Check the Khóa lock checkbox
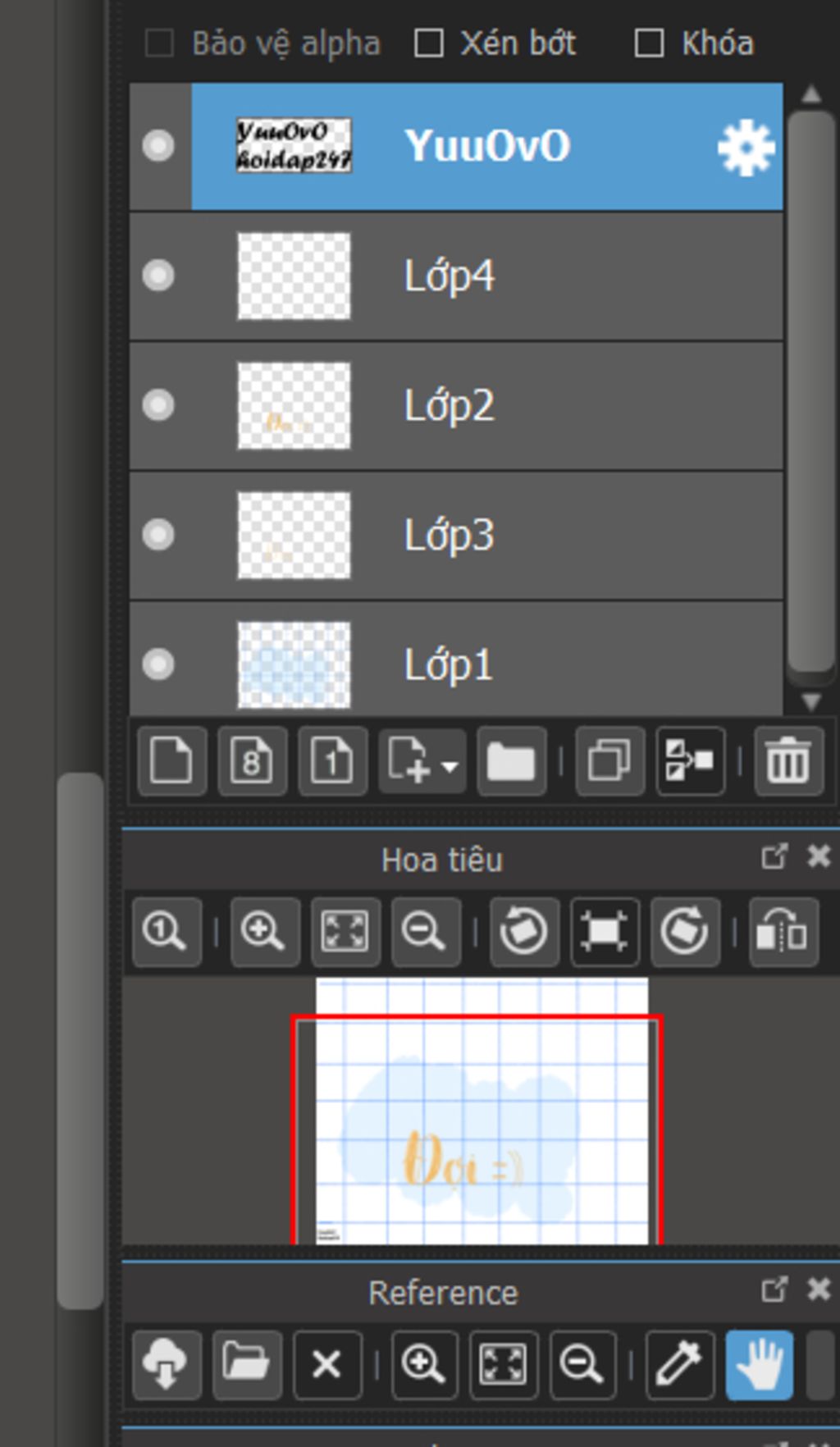The width and height of the screenshot is (840, 1447). (x=649, y=43)
